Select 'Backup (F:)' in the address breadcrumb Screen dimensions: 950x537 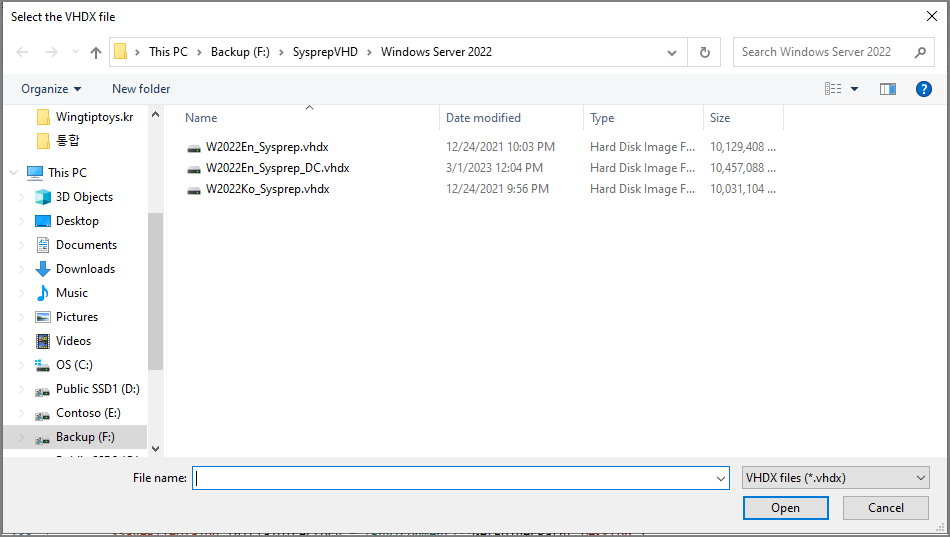pos(240,52)
